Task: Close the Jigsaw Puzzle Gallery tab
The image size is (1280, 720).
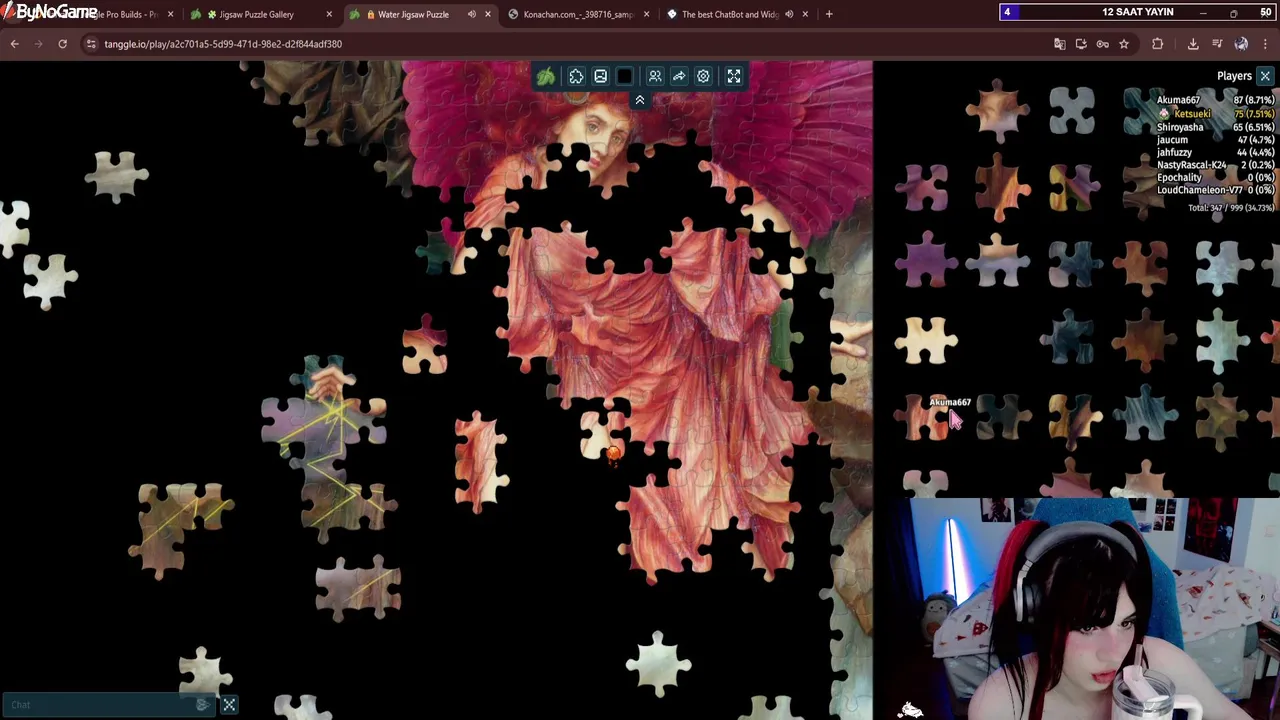Action: [329, 14]
